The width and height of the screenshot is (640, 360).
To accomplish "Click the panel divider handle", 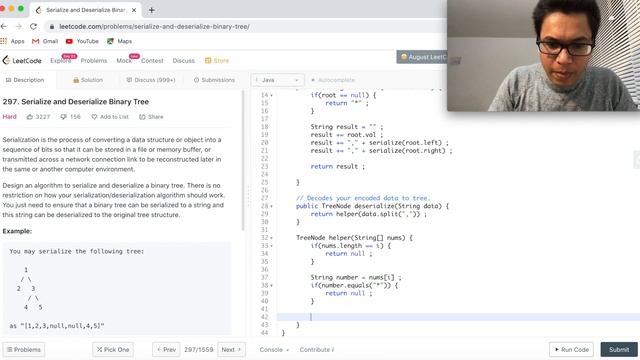I will click(x=248, y=196).
